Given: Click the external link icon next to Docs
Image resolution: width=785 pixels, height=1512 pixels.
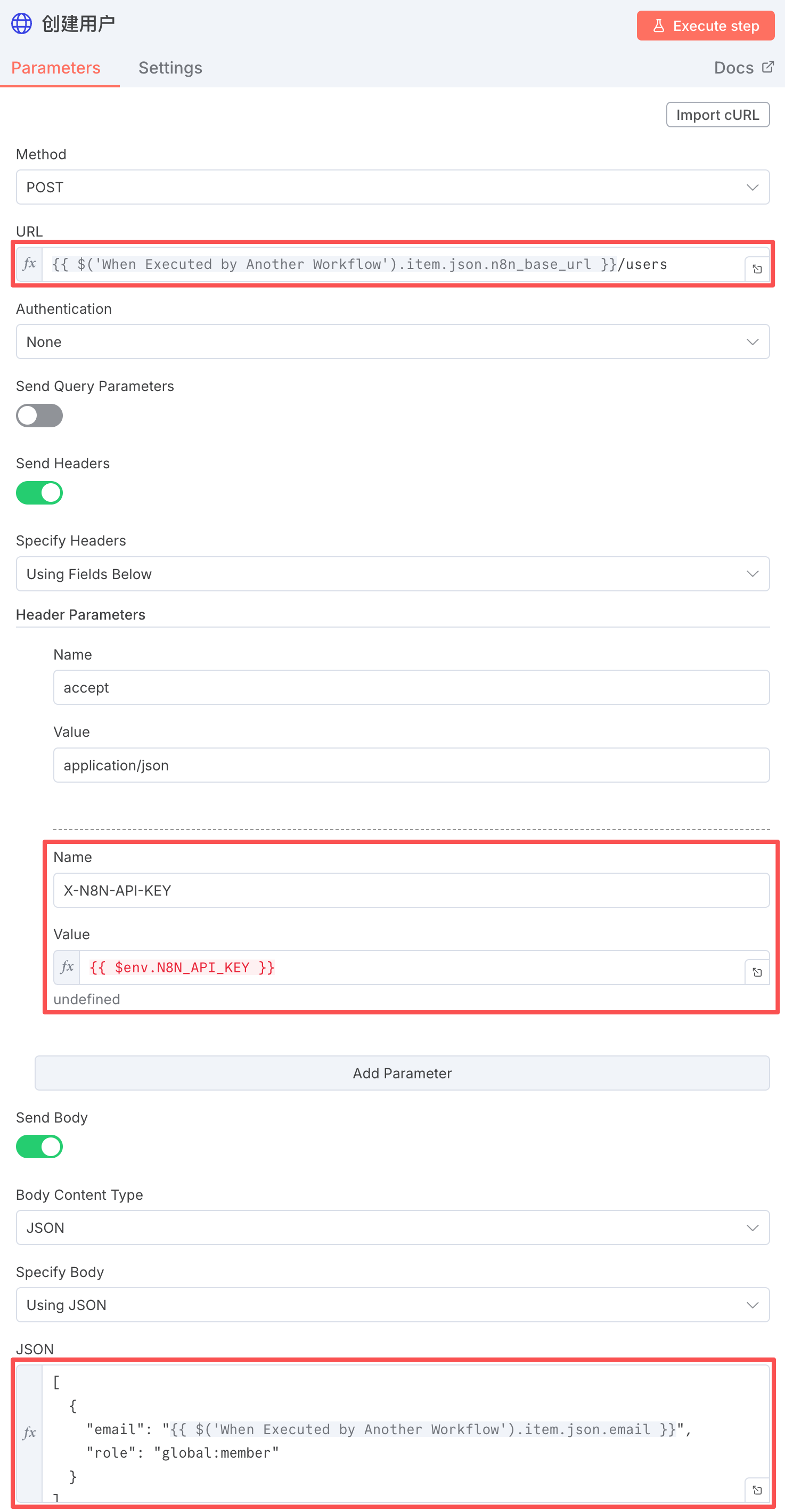Looking at the screenshot, I should 767,68.
